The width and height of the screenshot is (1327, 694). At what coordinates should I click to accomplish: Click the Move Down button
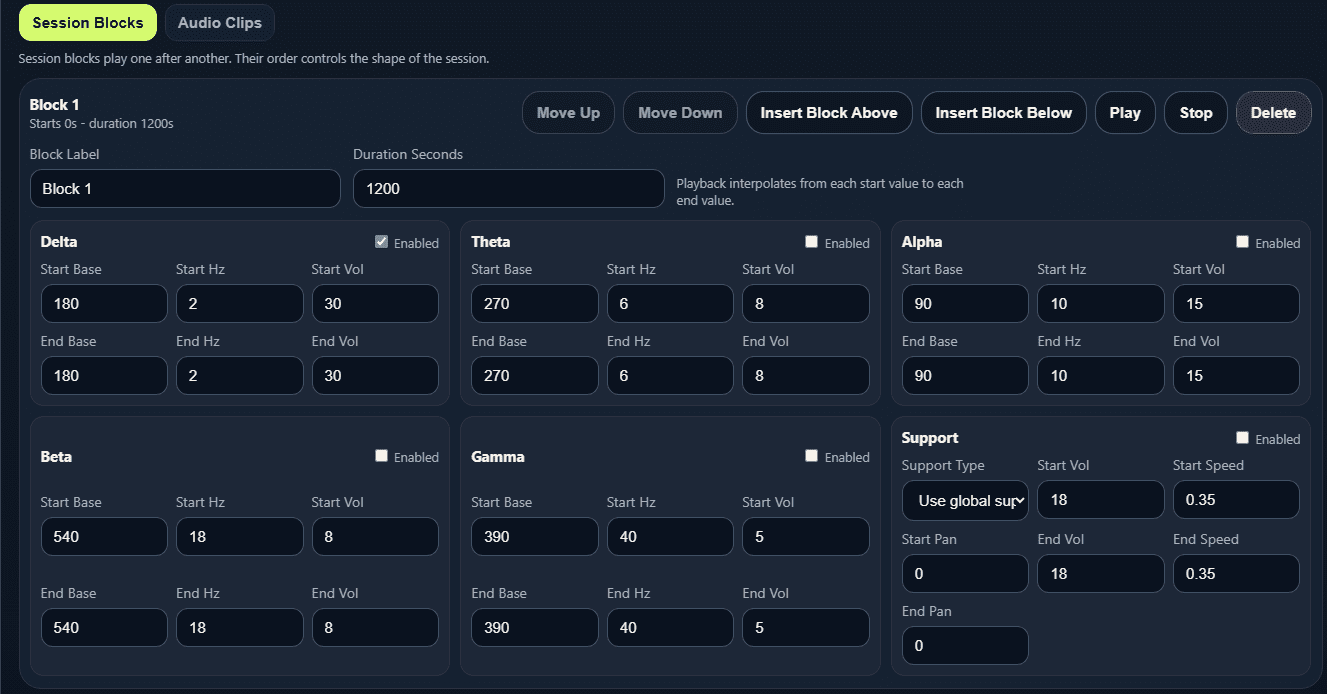coord(680,113)
